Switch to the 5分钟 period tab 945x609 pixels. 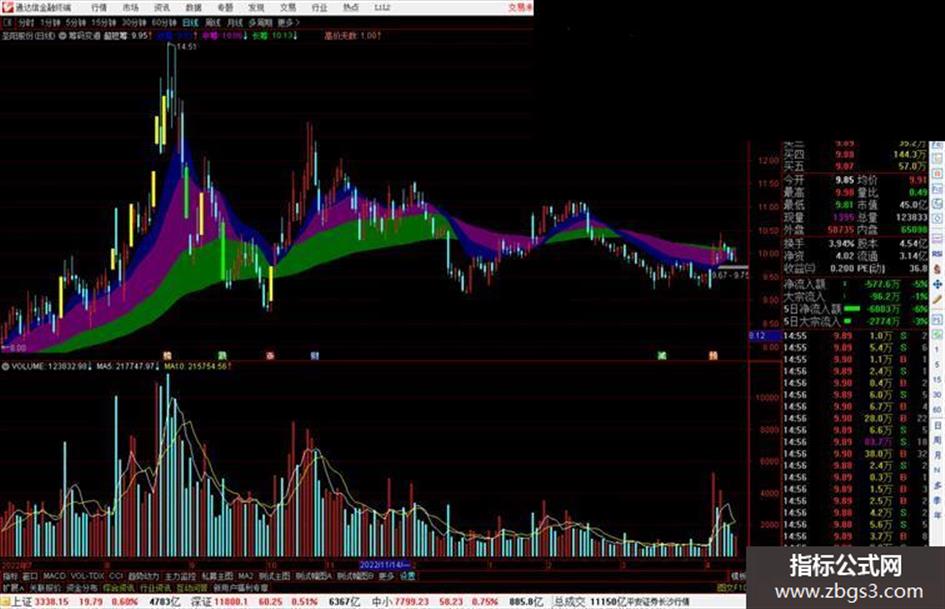pyautogui.click(x=76, y=23)
